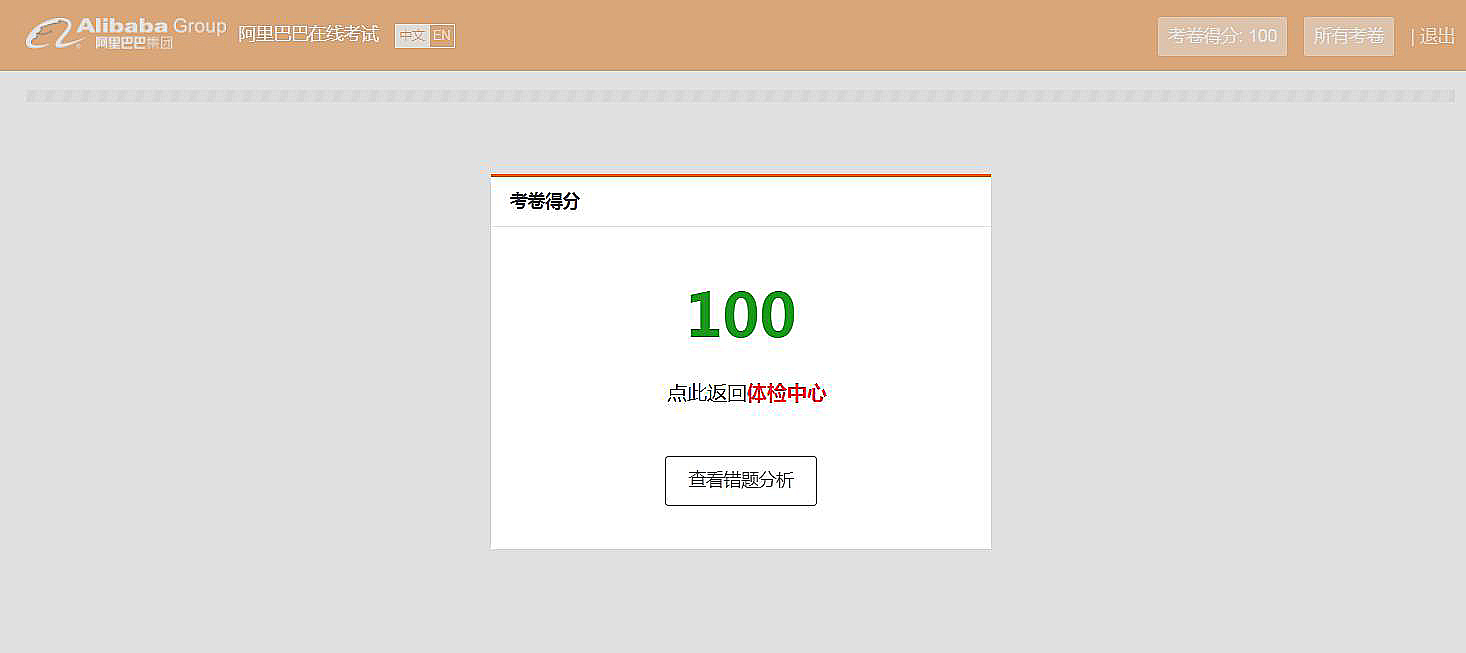Click the 考卷得分 card title
The image size is (1466, 653).
545,201
